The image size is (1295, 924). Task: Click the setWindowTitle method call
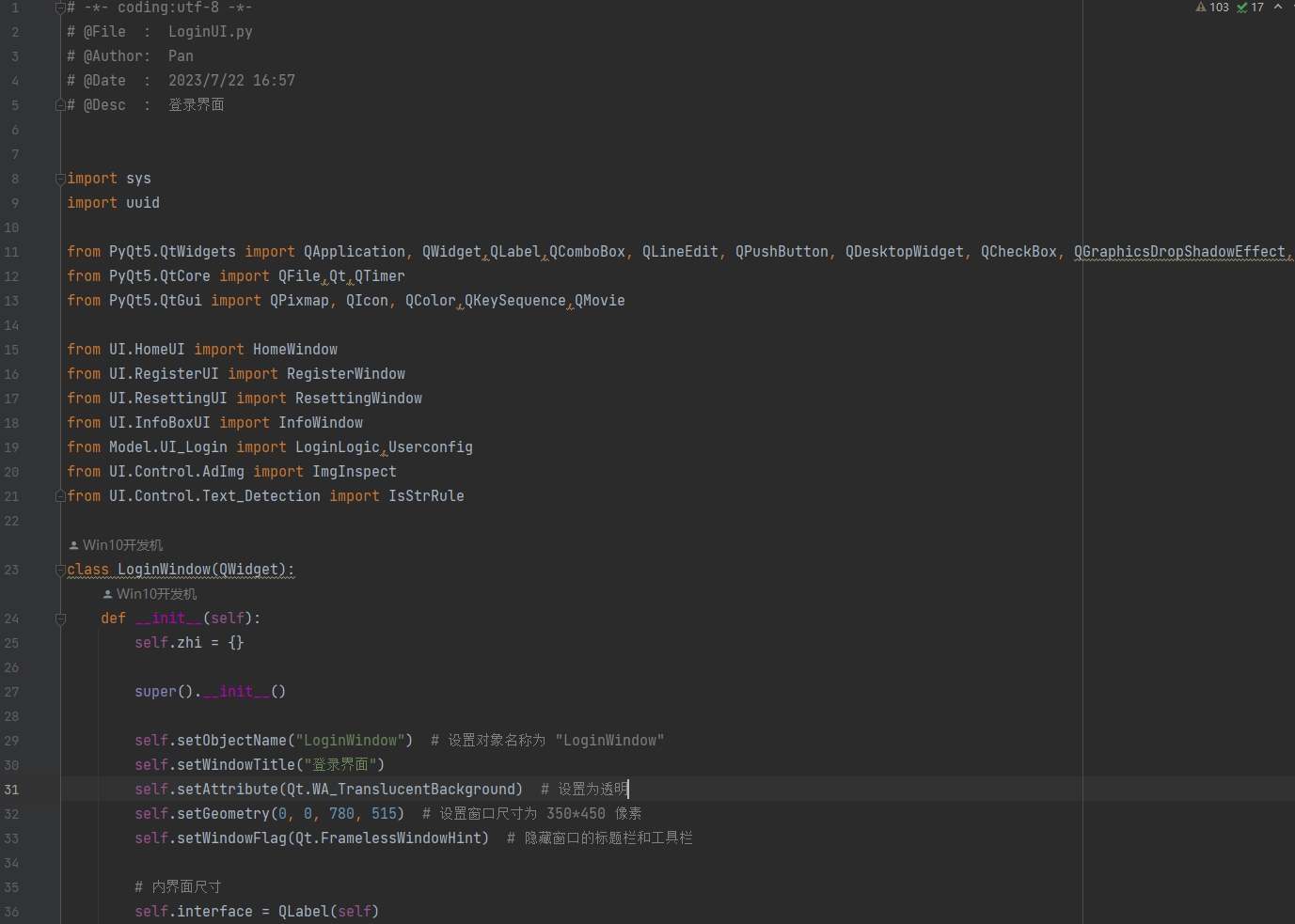[x=236, y=765]
